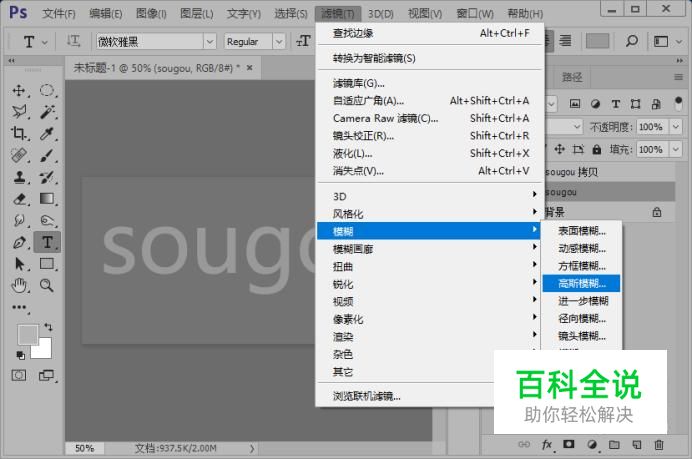Select the Healing Brush tool
The width and height of the screenshot is (692, 459).
pyautogui.click(x=19, y=155)
